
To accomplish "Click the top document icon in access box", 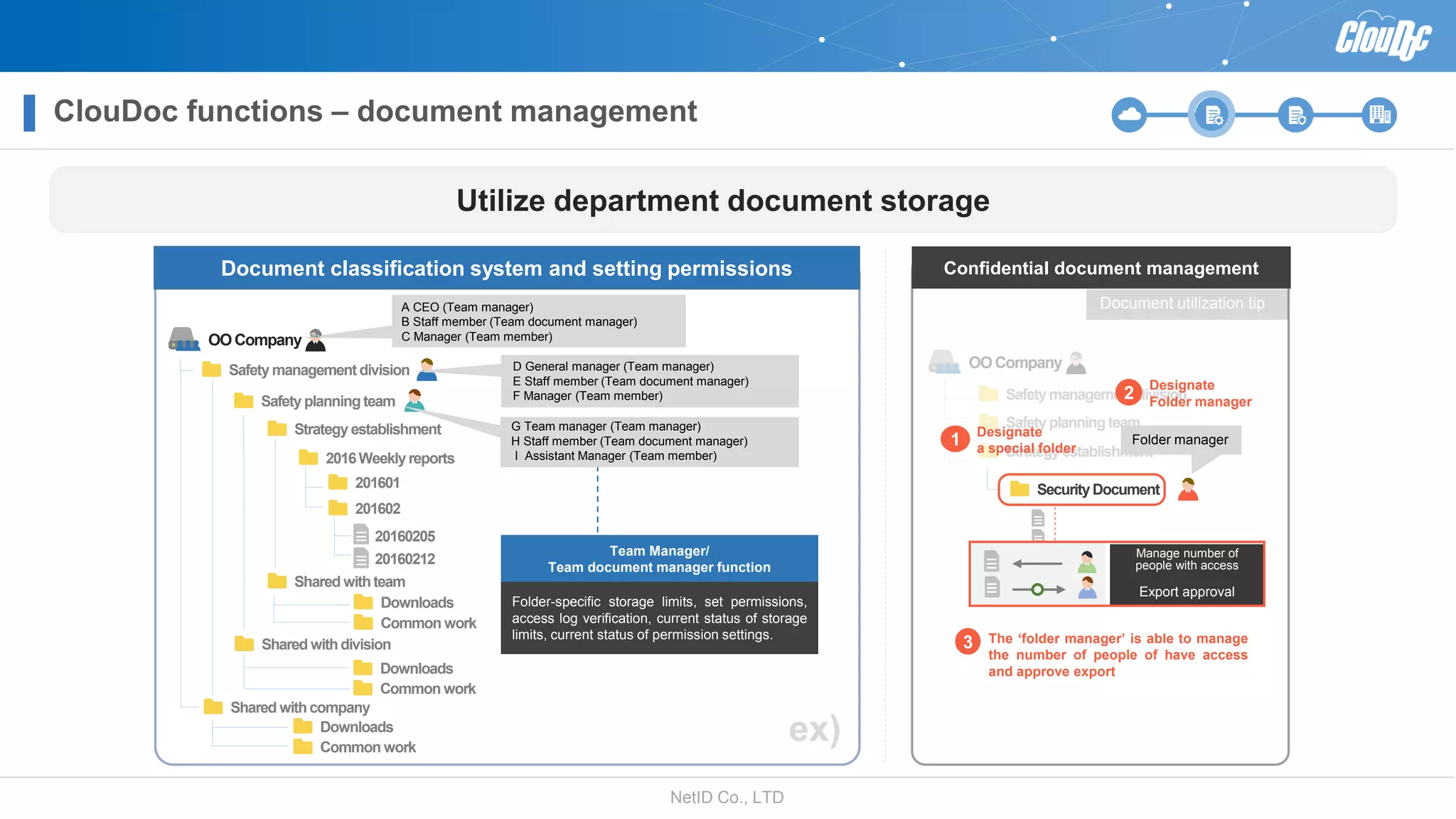I will click(x=992, y=561).
